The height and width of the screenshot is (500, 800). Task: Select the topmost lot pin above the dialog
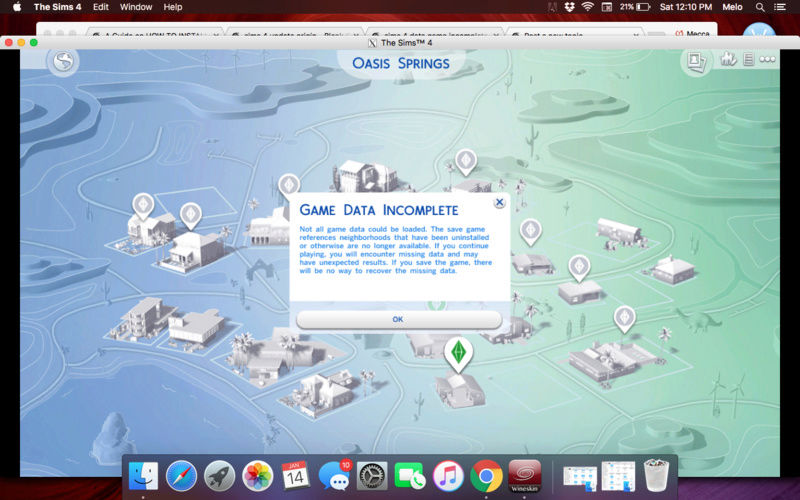(466, 162)
